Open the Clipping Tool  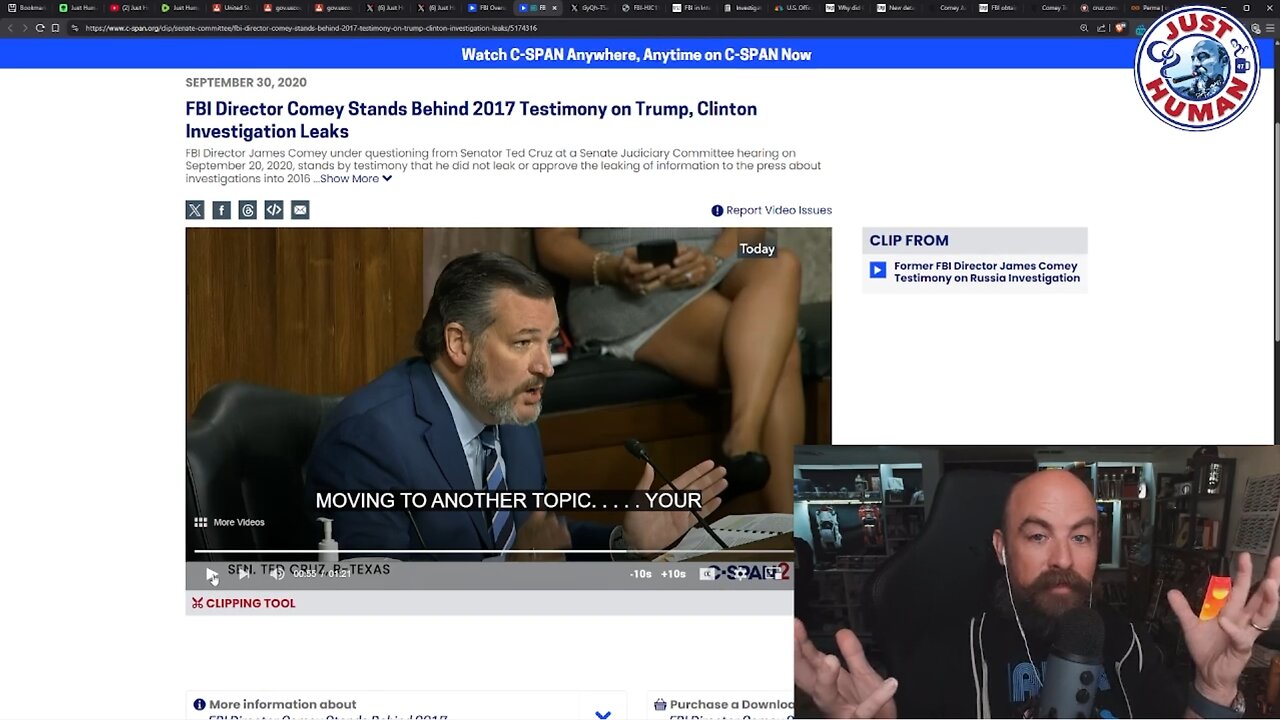244,603
